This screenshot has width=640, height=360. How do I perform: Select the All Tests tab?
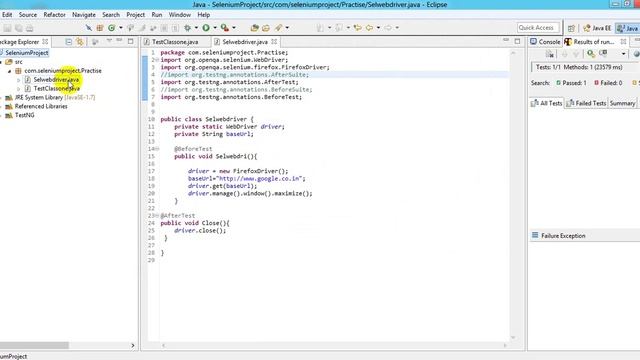[x=547, y=103]
